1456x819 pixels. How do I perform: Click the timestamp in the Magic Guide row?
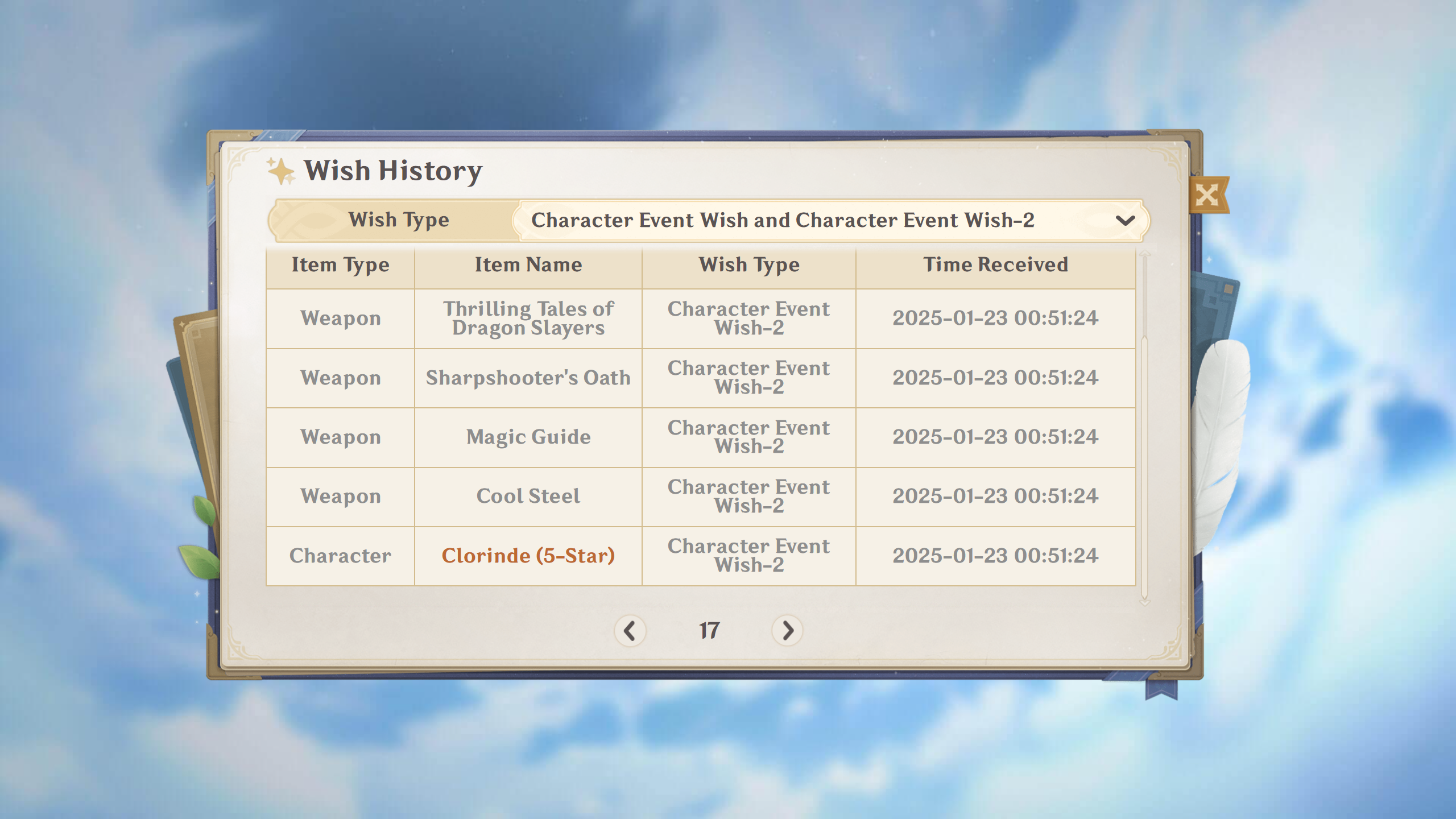click(x=995, y=437)
